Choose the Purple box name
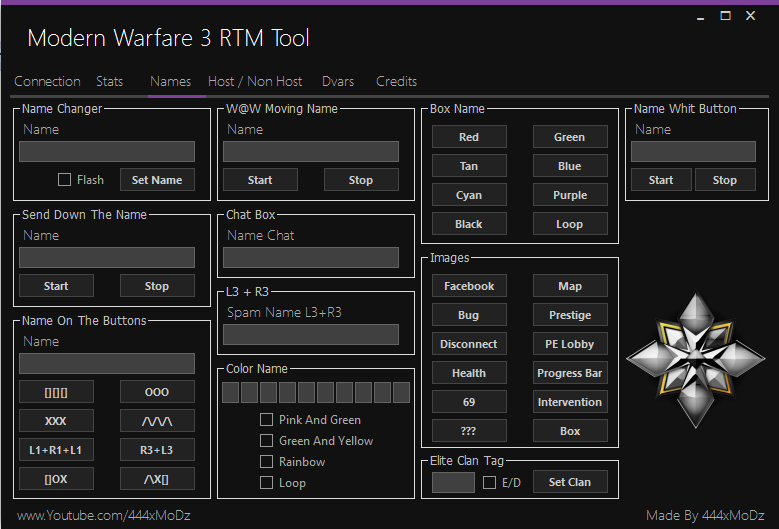 coord(570,195)
